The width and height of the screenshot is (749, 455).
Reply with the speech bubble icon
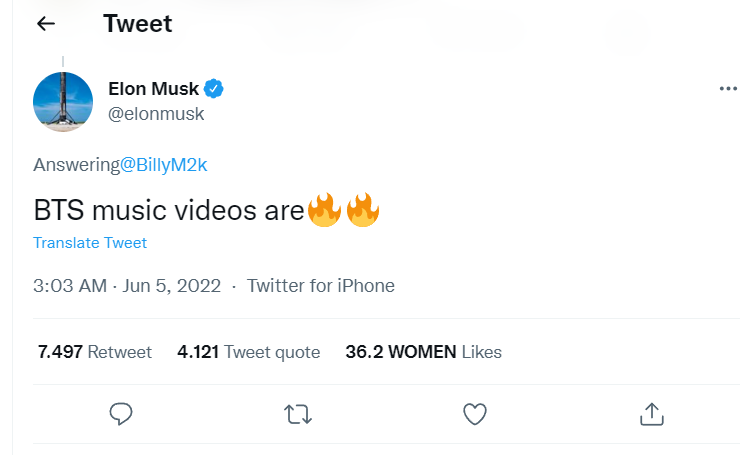tap(122, 413)
